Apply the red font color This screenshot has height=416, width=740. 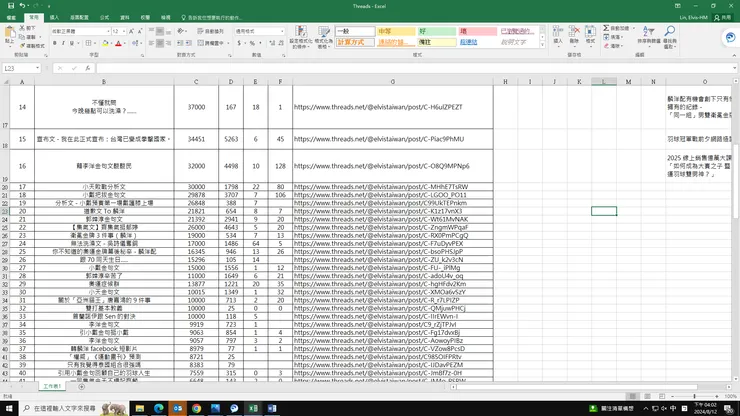pos(118,43)
